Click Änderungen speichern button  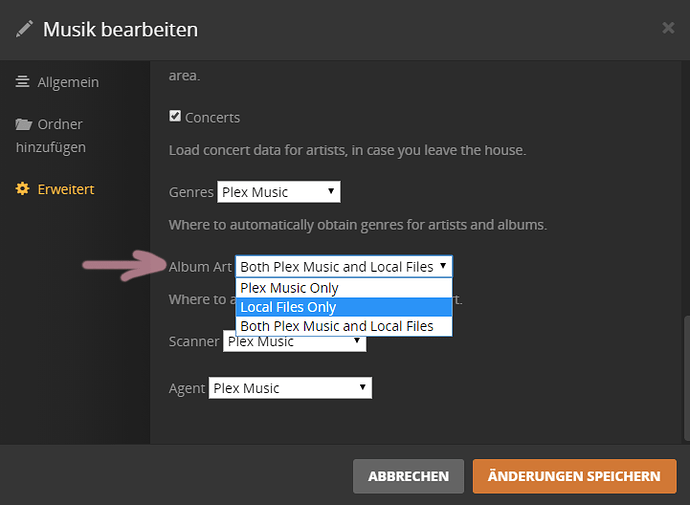(x=574, y=476)
